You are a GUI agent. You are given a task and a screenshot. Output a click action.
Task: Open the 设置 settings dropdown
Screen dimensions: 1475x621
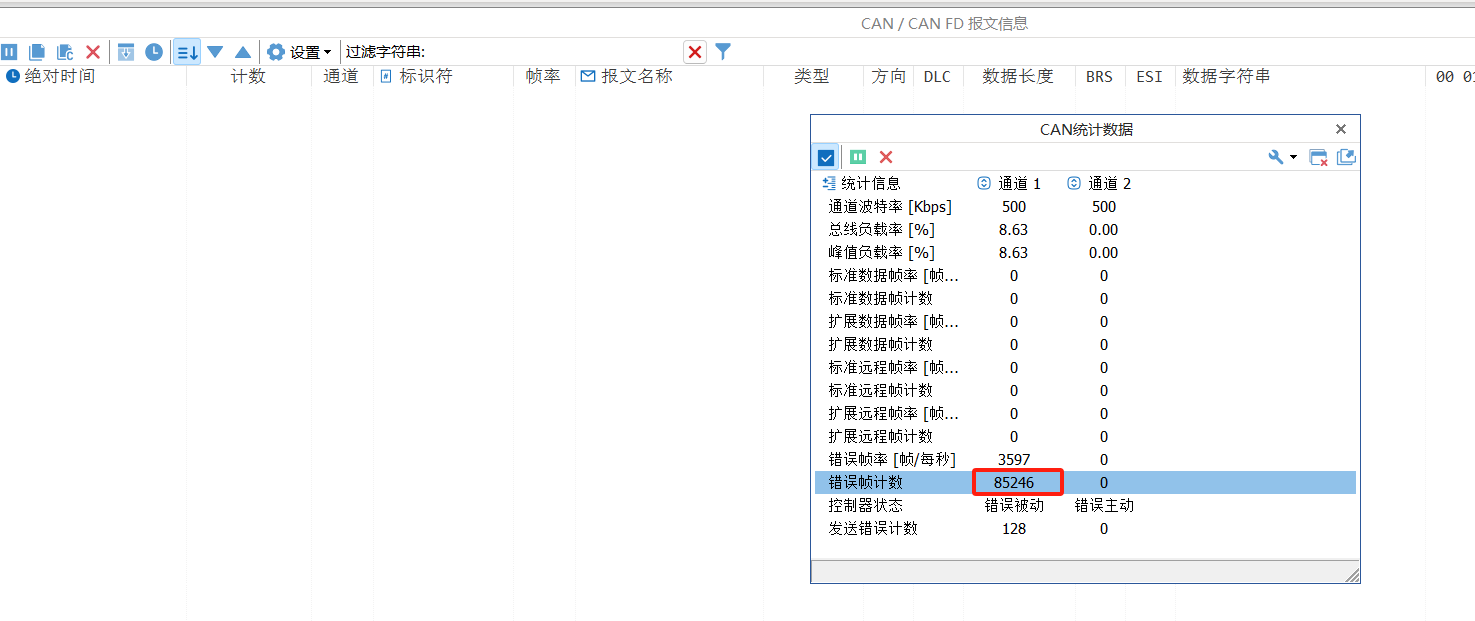point(299,52)
